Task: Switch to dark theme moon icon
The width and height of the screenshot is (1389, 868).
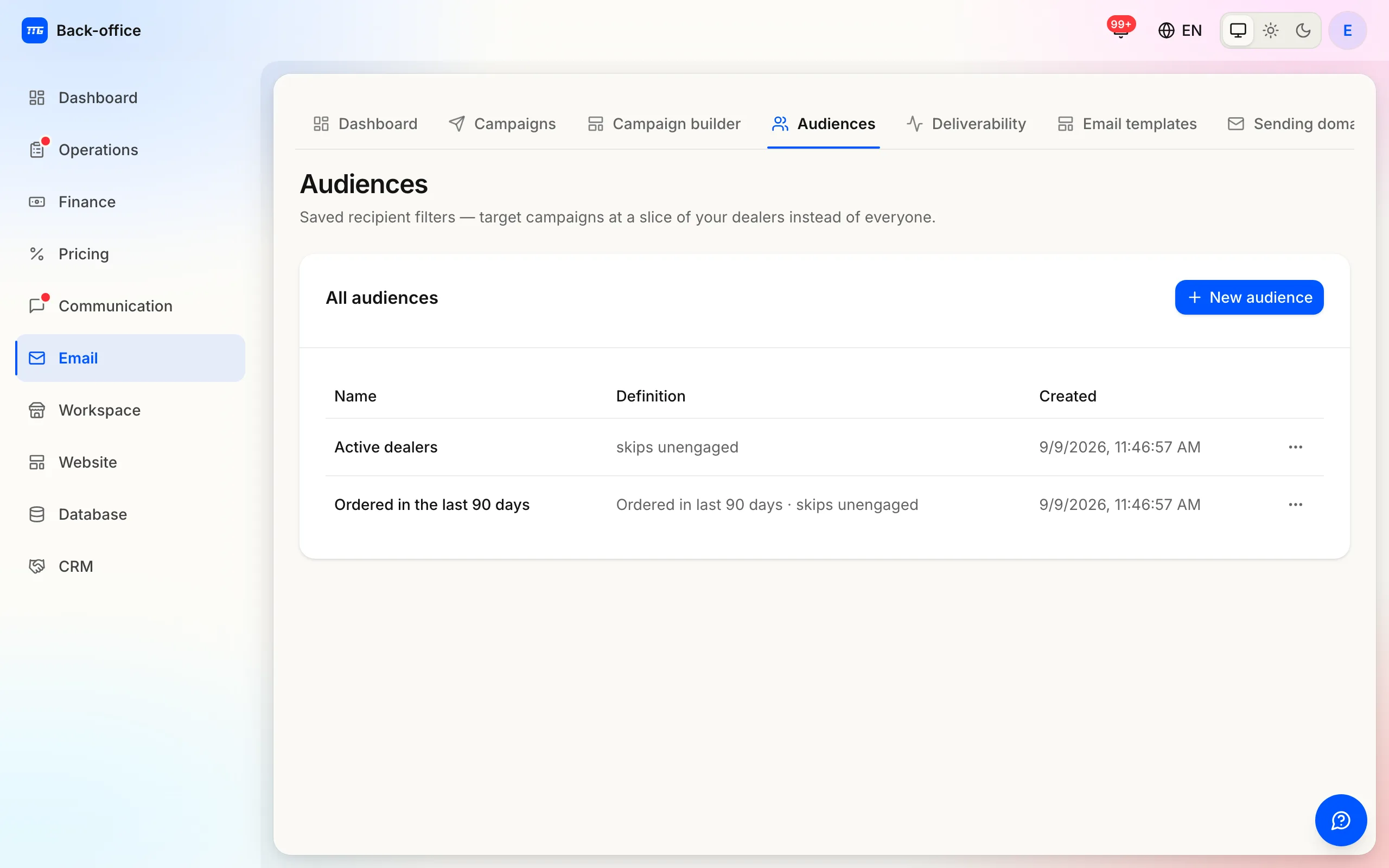Action: [1303, 30]
